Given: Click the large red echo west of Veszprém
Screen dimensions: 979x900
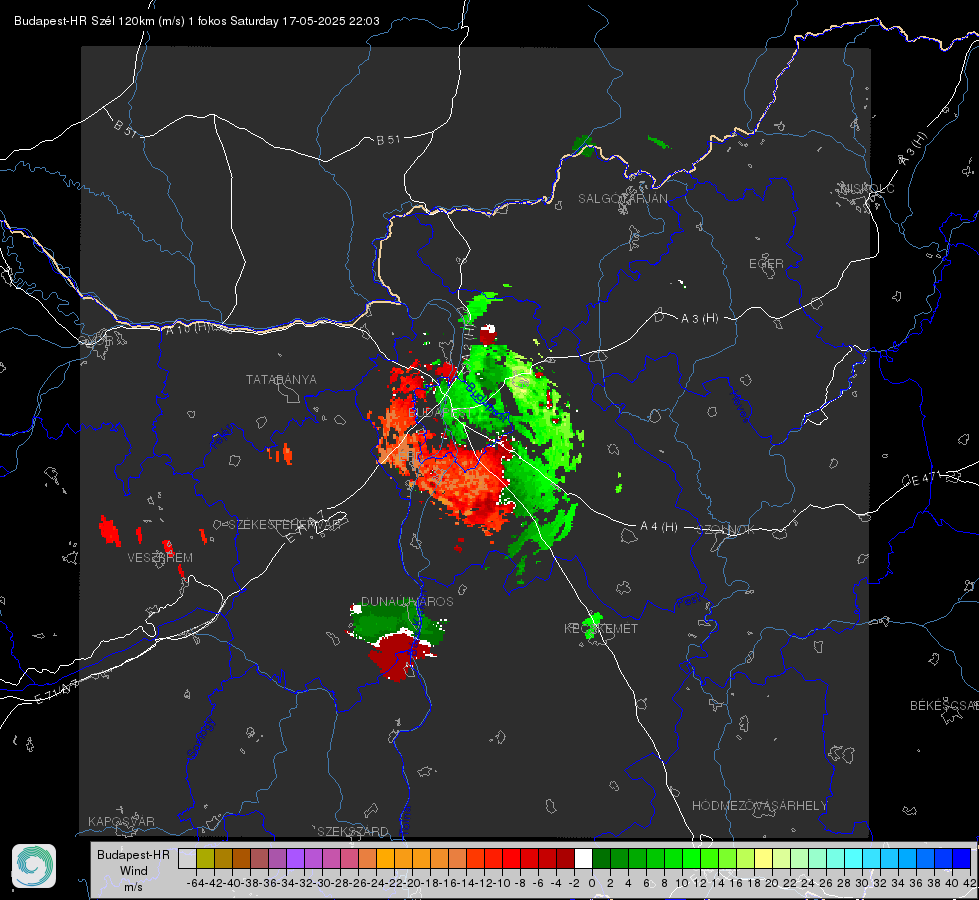Looking at the screenshot, I should click(x=109, y=530).
